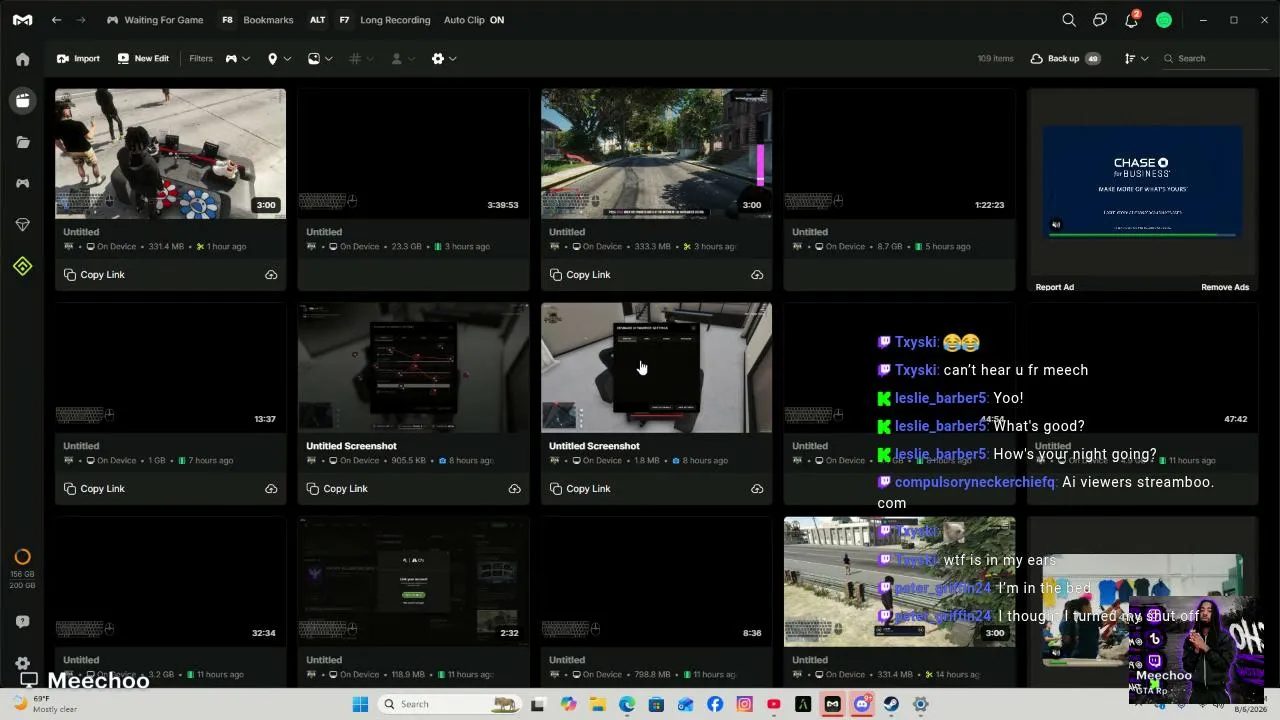Expand the gear filter dropdown
The image size is (1280, 720).
[444, 59]
